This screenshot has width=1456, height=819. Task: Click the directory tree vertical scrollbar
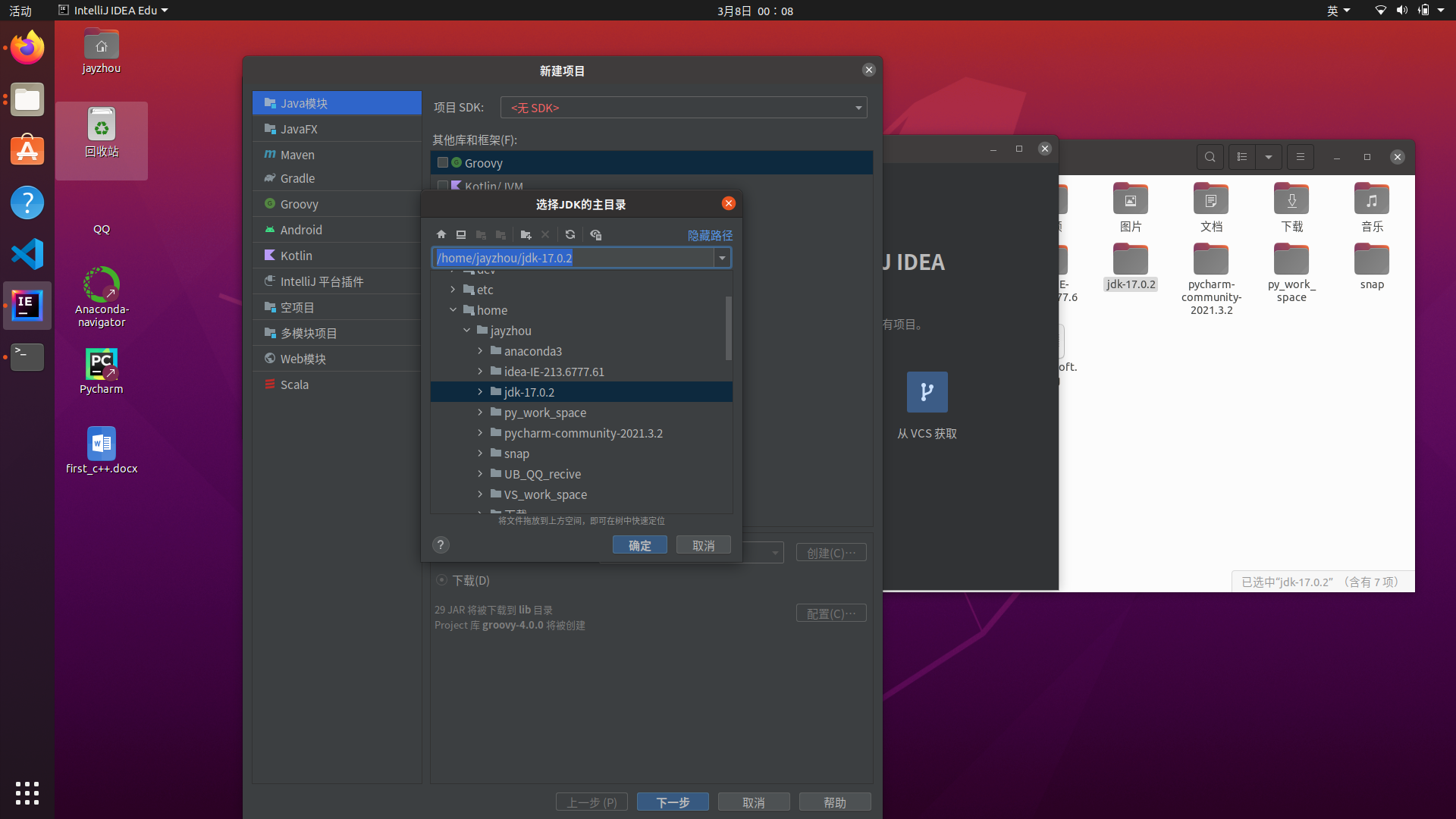(729, 328)
